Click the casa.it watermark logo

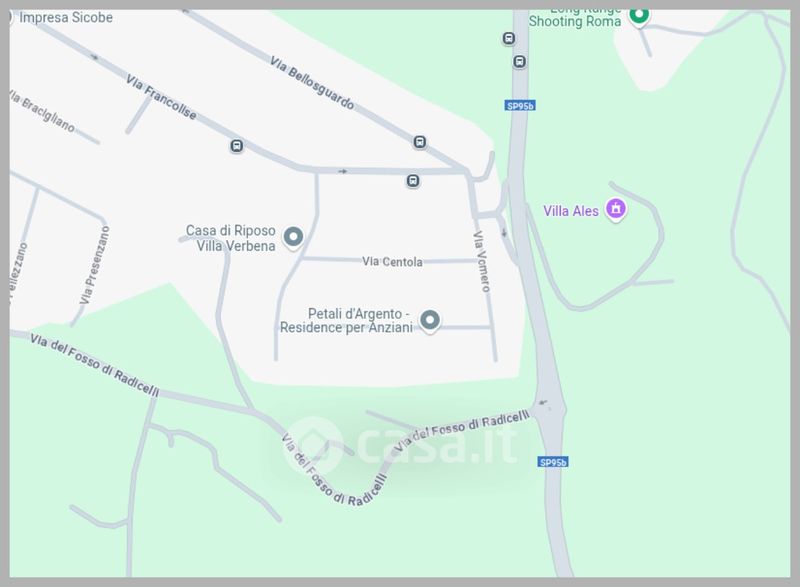pyautogui.click(x=400, y=445)
